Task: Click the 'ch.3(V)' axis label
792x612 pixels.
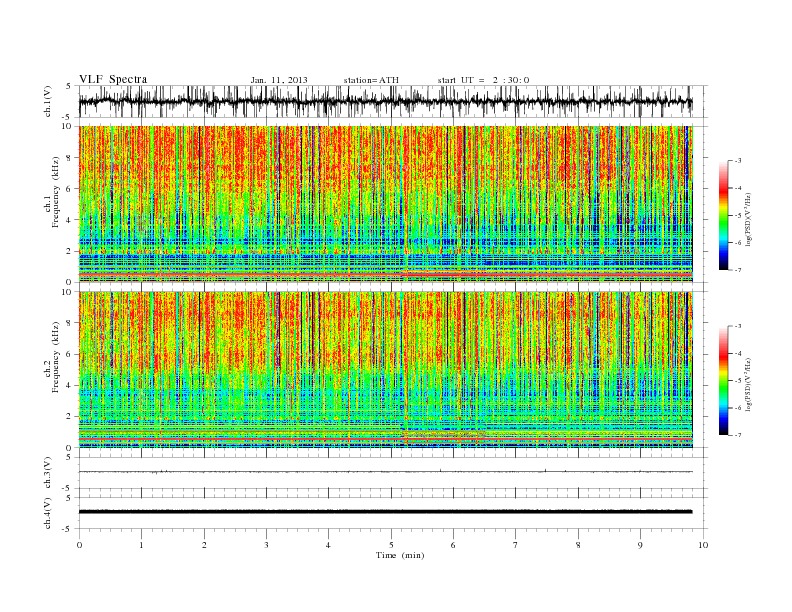Action: click(x=48, y=473)
